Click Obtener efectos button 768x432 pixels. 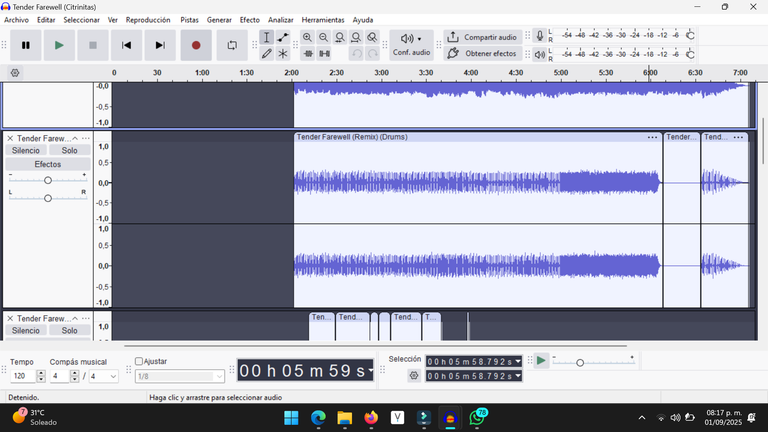tap(483, 53)
